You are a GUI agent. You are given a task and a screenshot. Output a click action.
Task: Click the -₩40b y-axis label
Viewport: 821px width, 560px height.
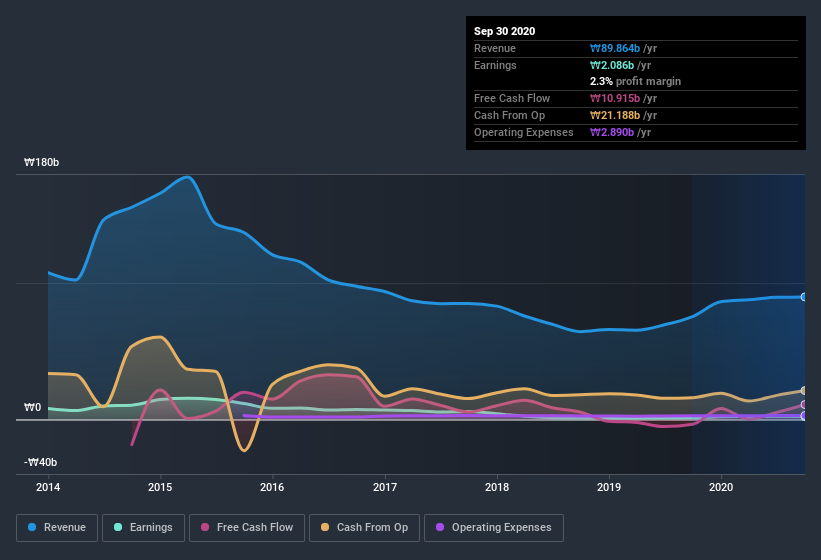[40, 462]
